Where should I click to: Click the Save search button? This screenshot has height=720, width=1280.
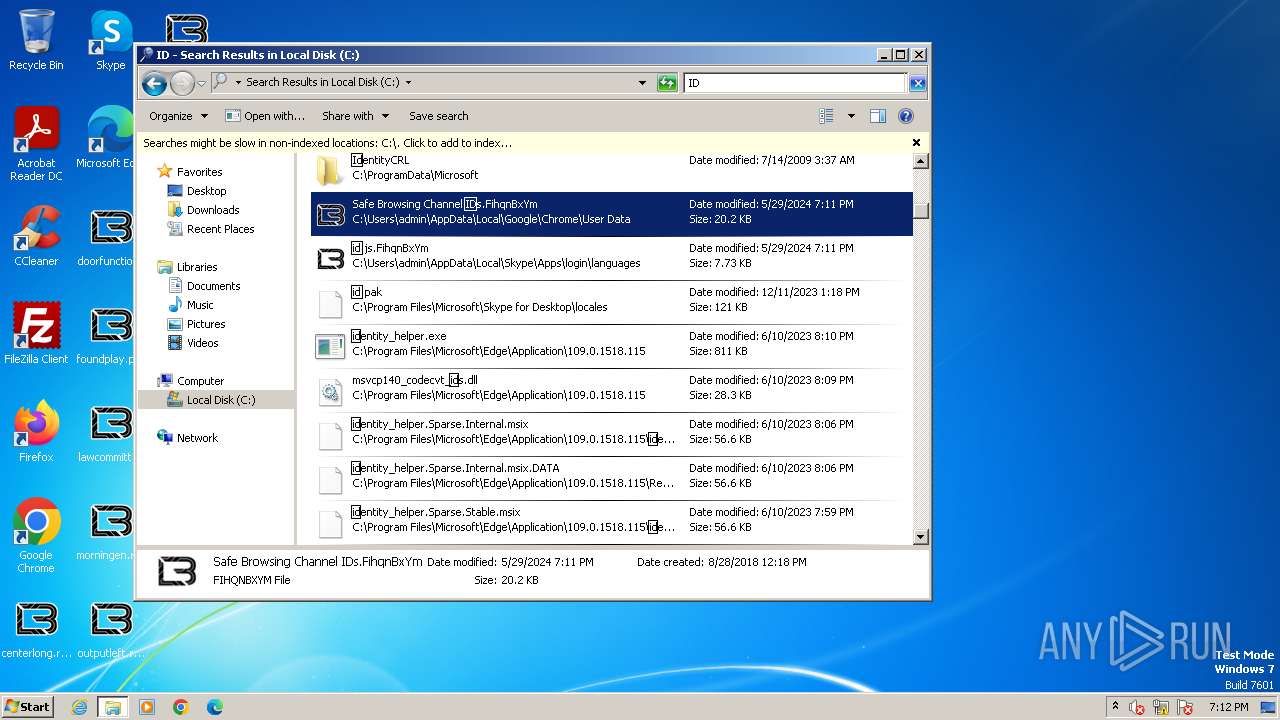[x=438, y=116]
